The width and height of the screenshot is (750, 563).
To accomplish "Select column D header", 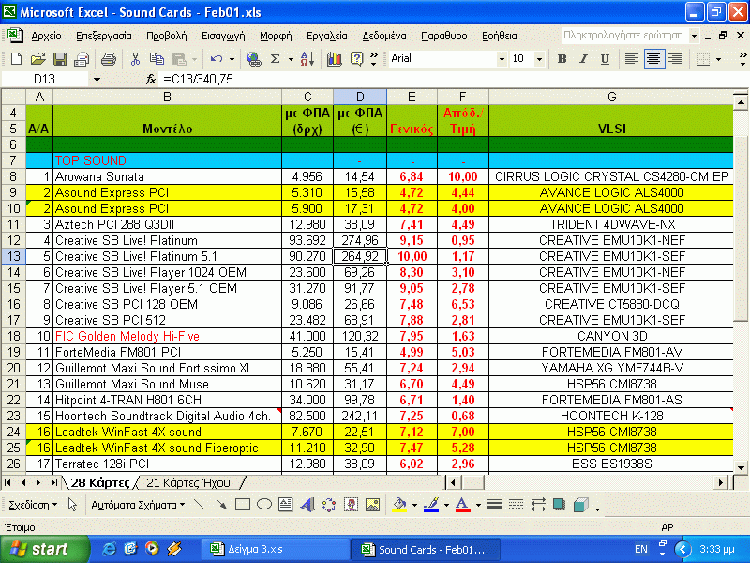I will pyautogui.click(x=360, y=97).
